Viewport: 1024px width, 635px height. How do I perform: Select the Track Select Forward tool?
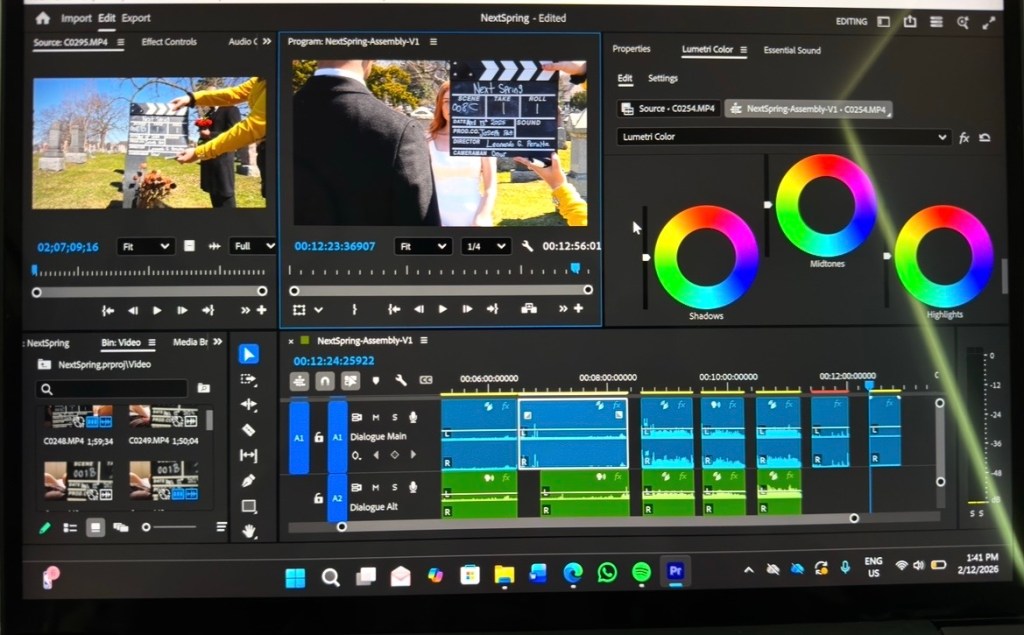click(249, 380)
